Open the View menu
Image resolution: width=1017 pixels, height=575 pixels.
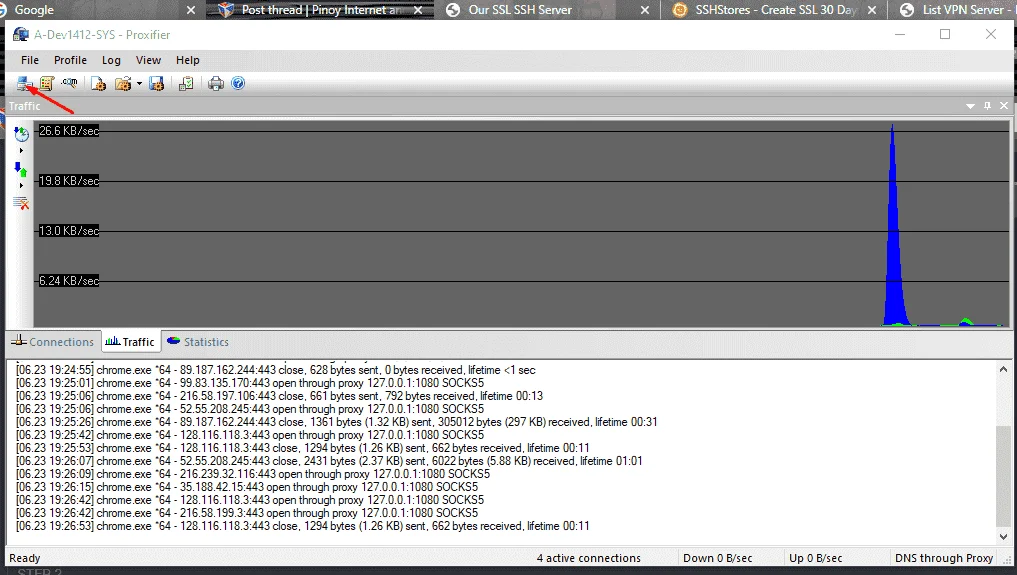click(x=148, y=60)
